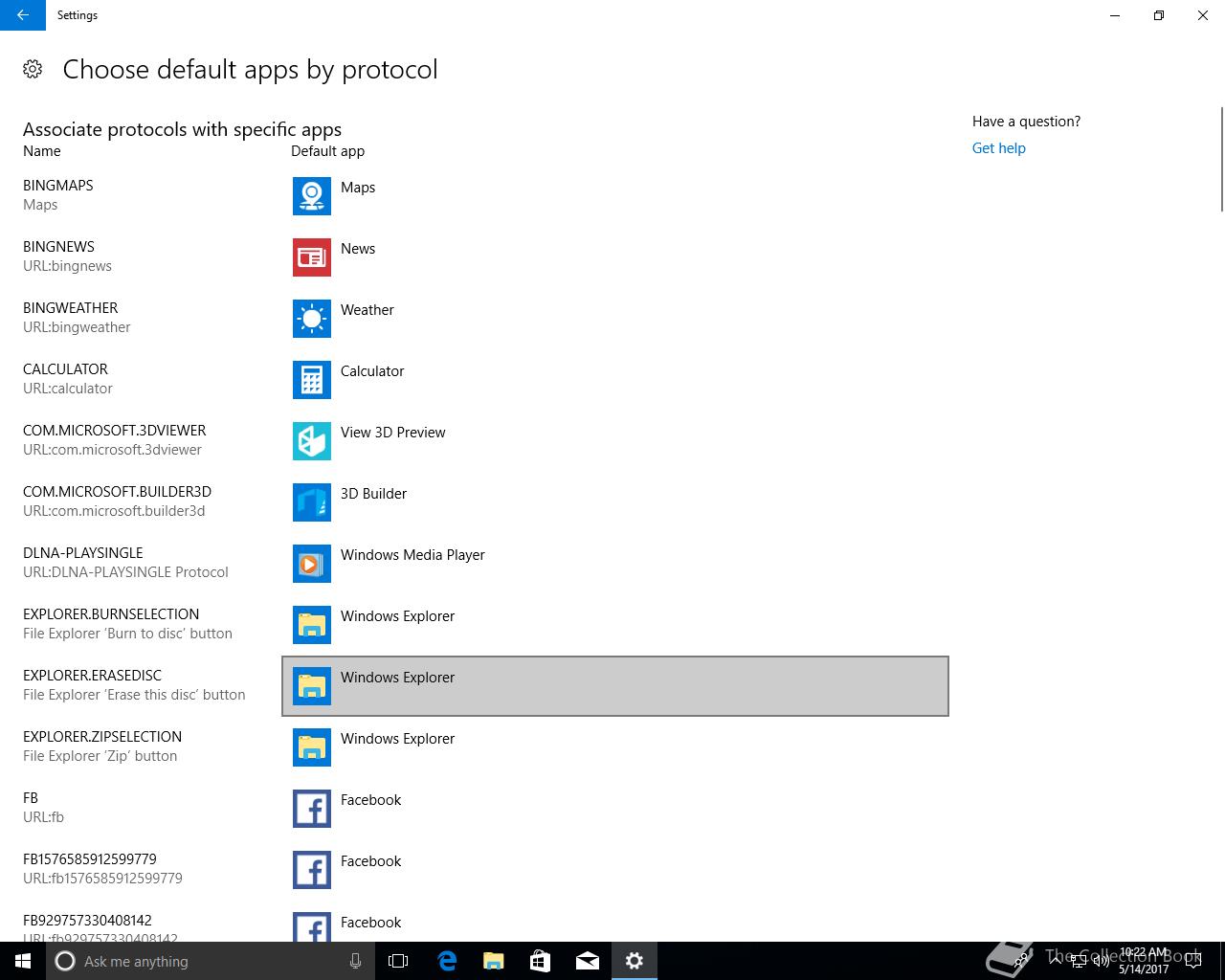
Task: Click the URL:DLNA-PLAYSINGLE Protocol description
Action: 125,572
